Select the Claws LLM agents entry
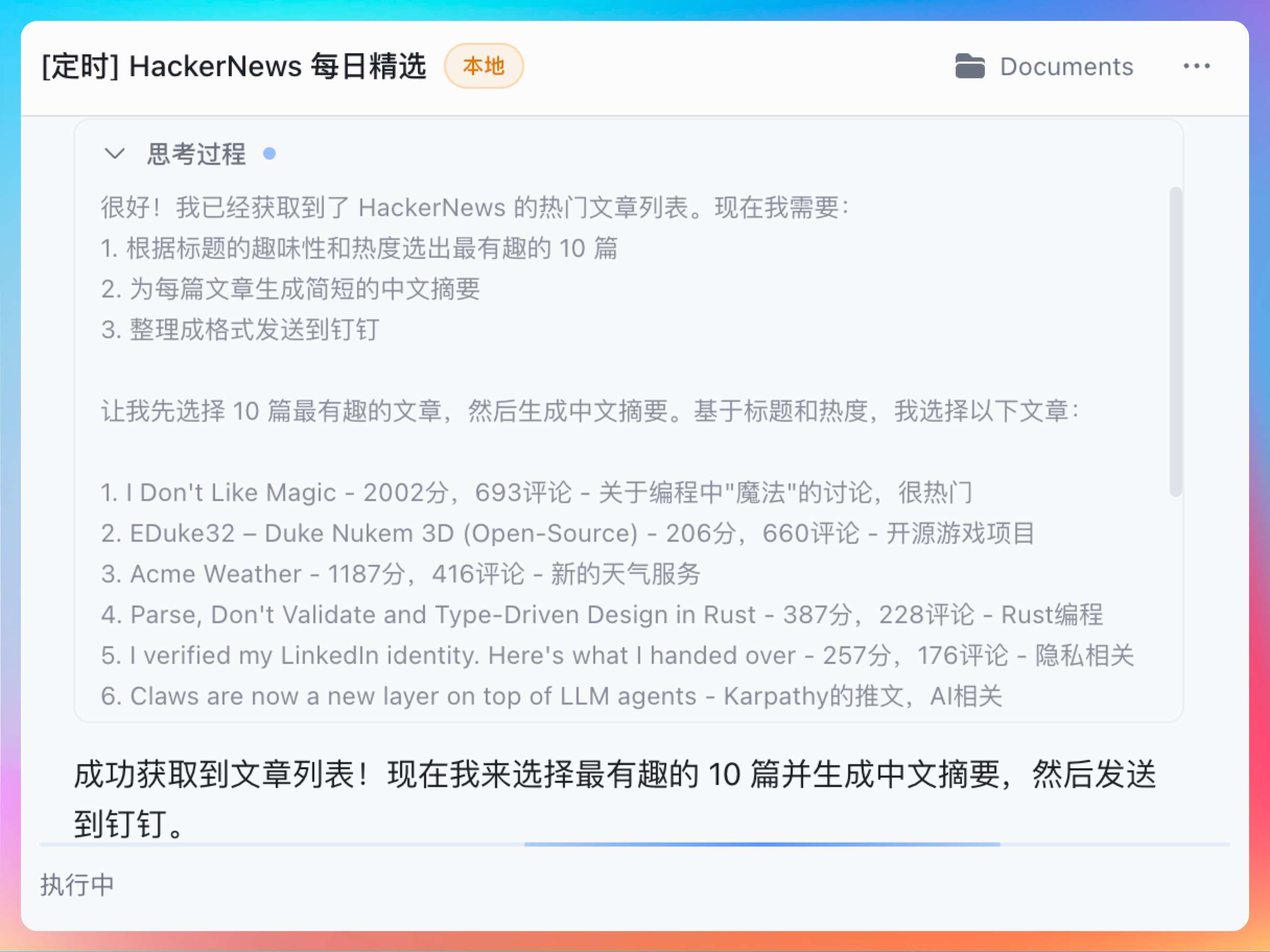This screenshot has height=952, width=1270. point(551,696)
